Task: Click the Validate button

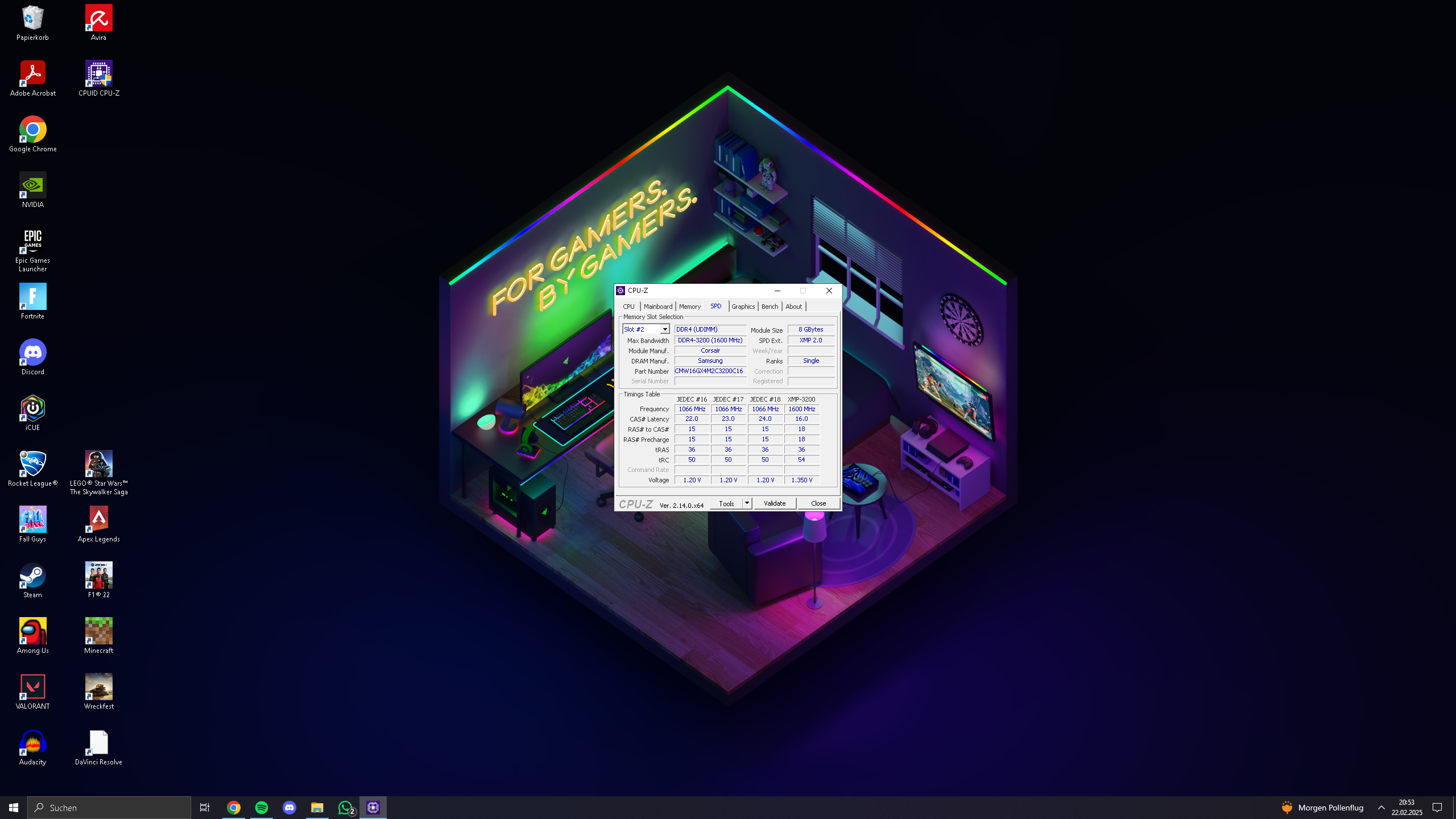Action: 775,503
